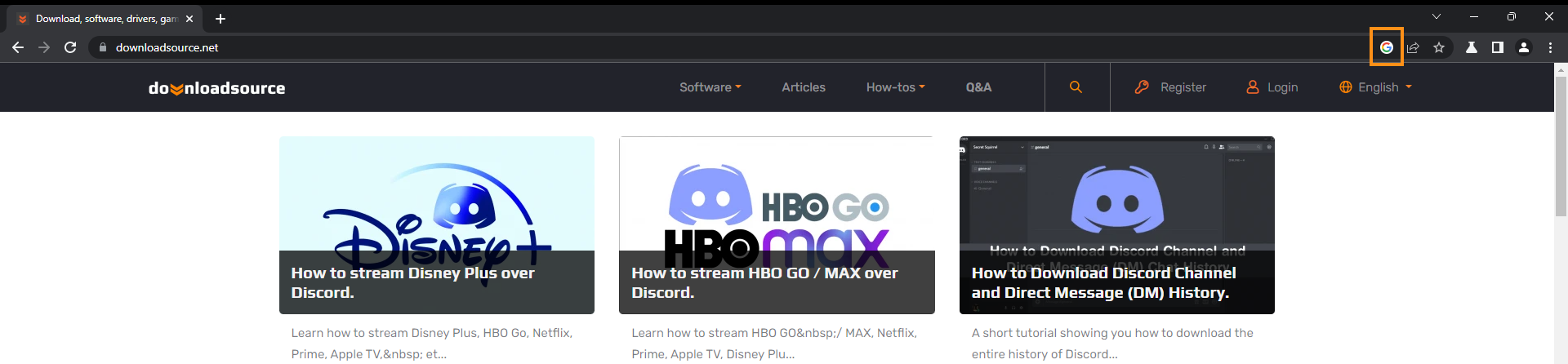Reload the downloadsource.net page
The image size is (1568, 364).
coord(70,47)
